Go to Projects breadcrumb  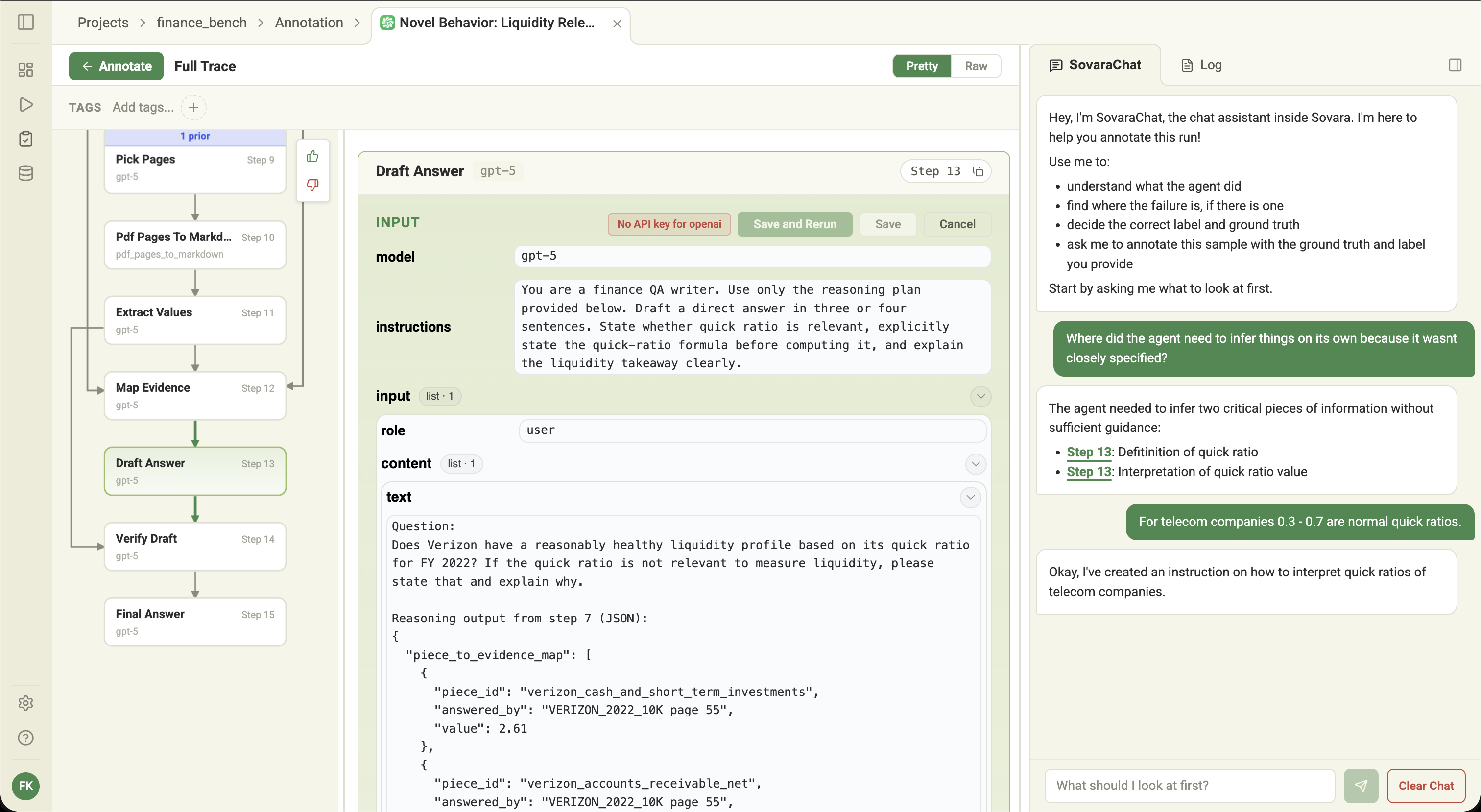click(103, 23)
